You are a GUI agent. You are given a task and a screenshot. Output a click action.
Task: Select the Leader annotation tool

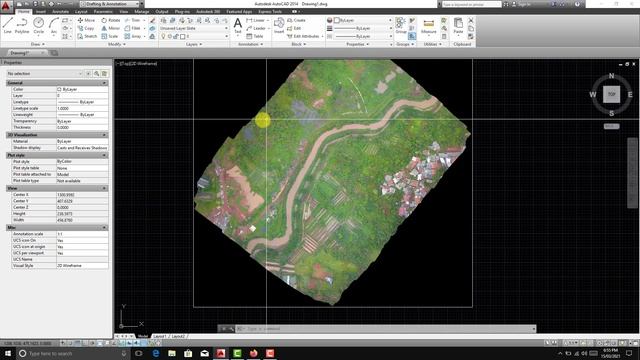click(256, 28)
